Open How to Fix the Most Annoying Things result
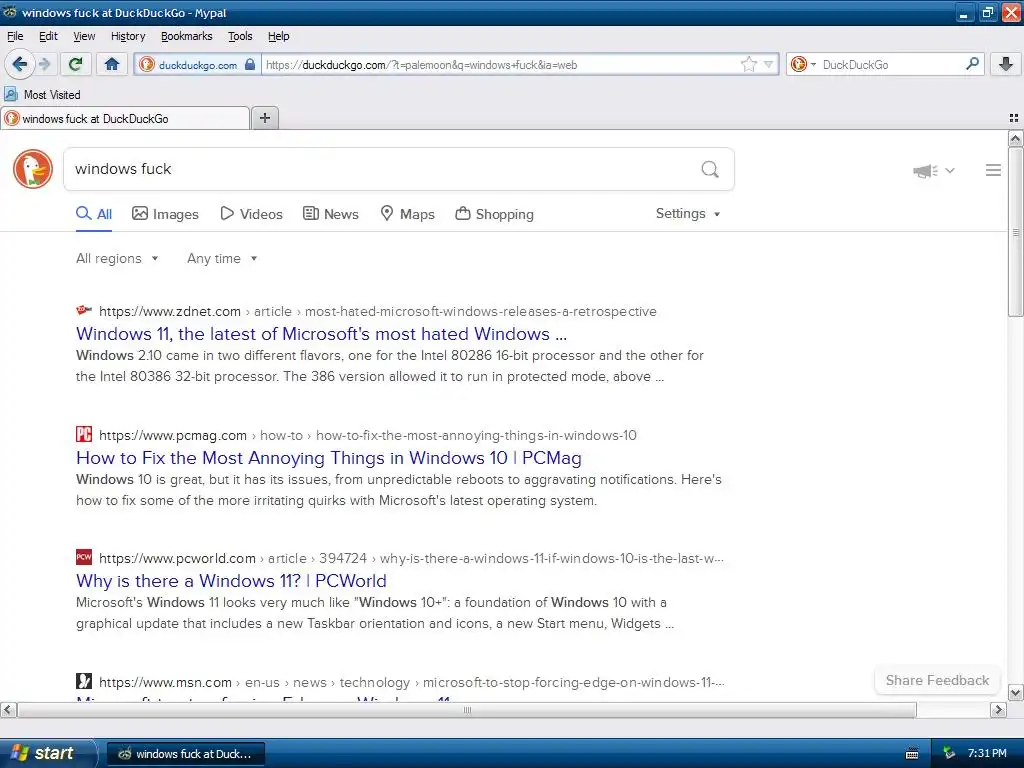This screenshot has width=1024, height=768. pos(328,458)
